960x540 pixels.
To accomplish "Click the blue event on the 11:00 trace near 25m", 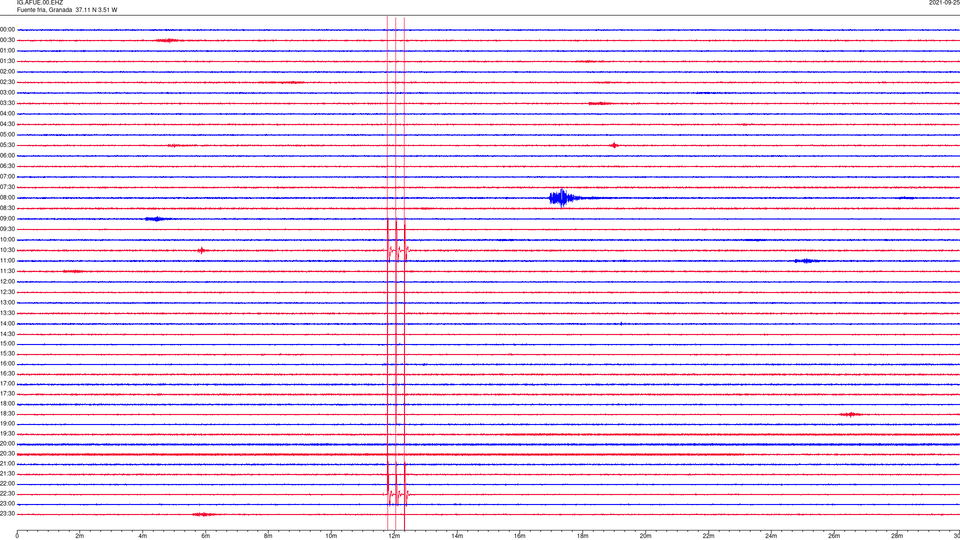I will (x=806, y=261).
